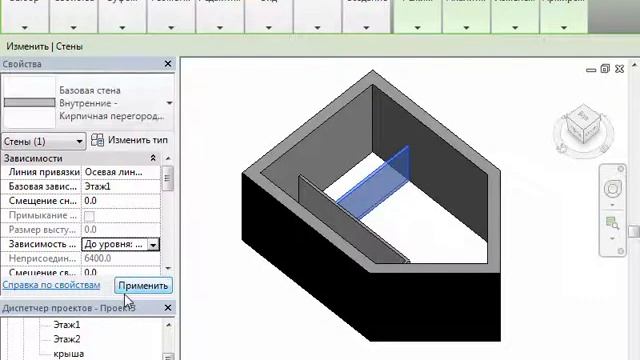
Task: Click the Применить button
Action: [x=143, y=285]
